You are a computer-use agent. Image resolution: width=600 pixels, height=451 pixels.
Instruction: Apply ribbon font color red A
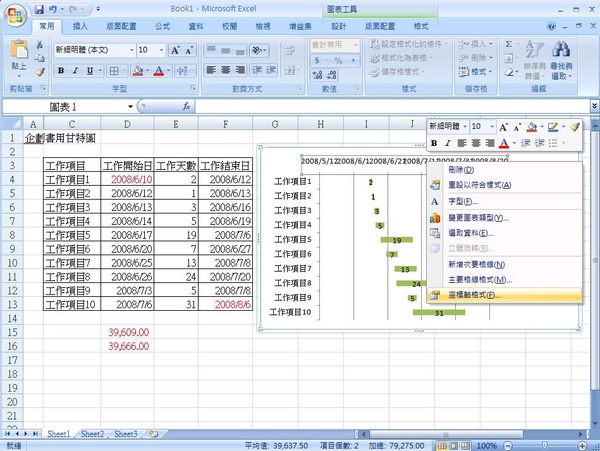pyautogui.click(x=159, y=71)
